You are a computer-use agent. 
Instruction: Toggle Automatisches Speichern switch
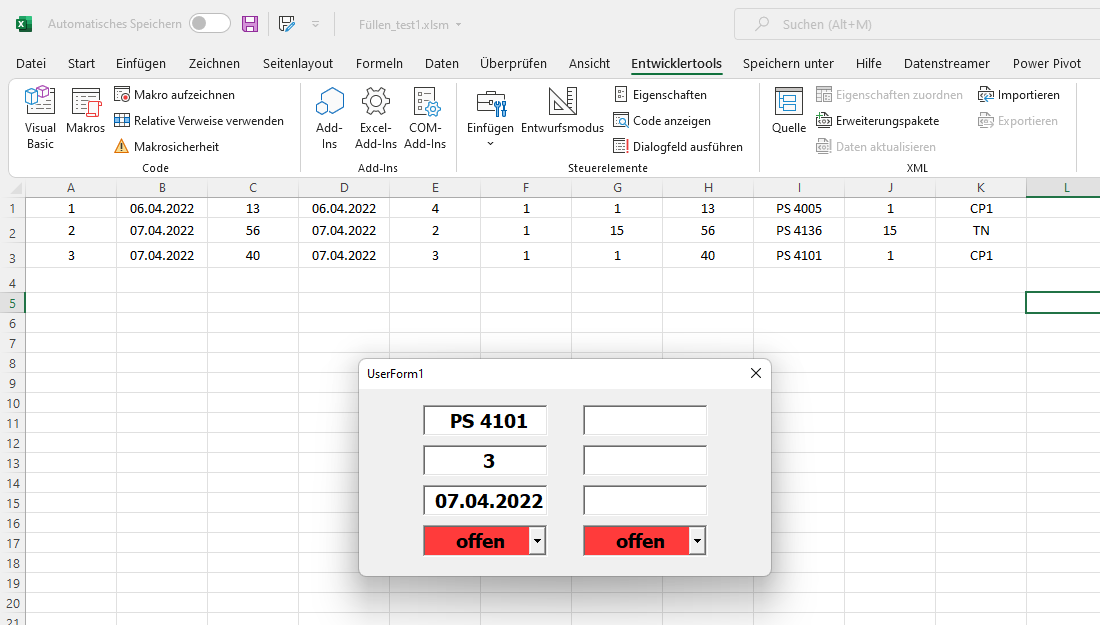tap(210, 24)
